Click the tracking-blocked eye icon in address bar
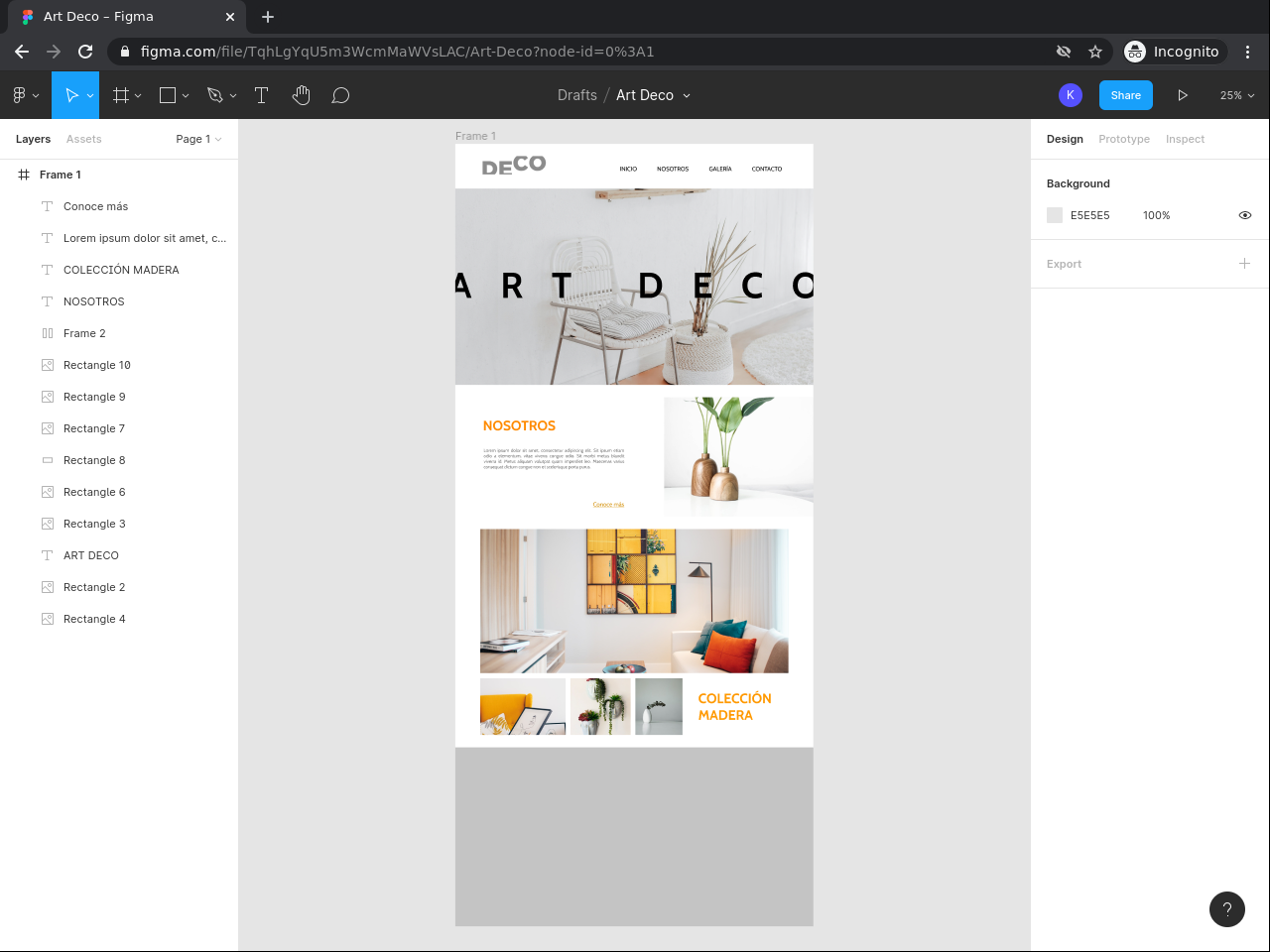 [1064, 52]
